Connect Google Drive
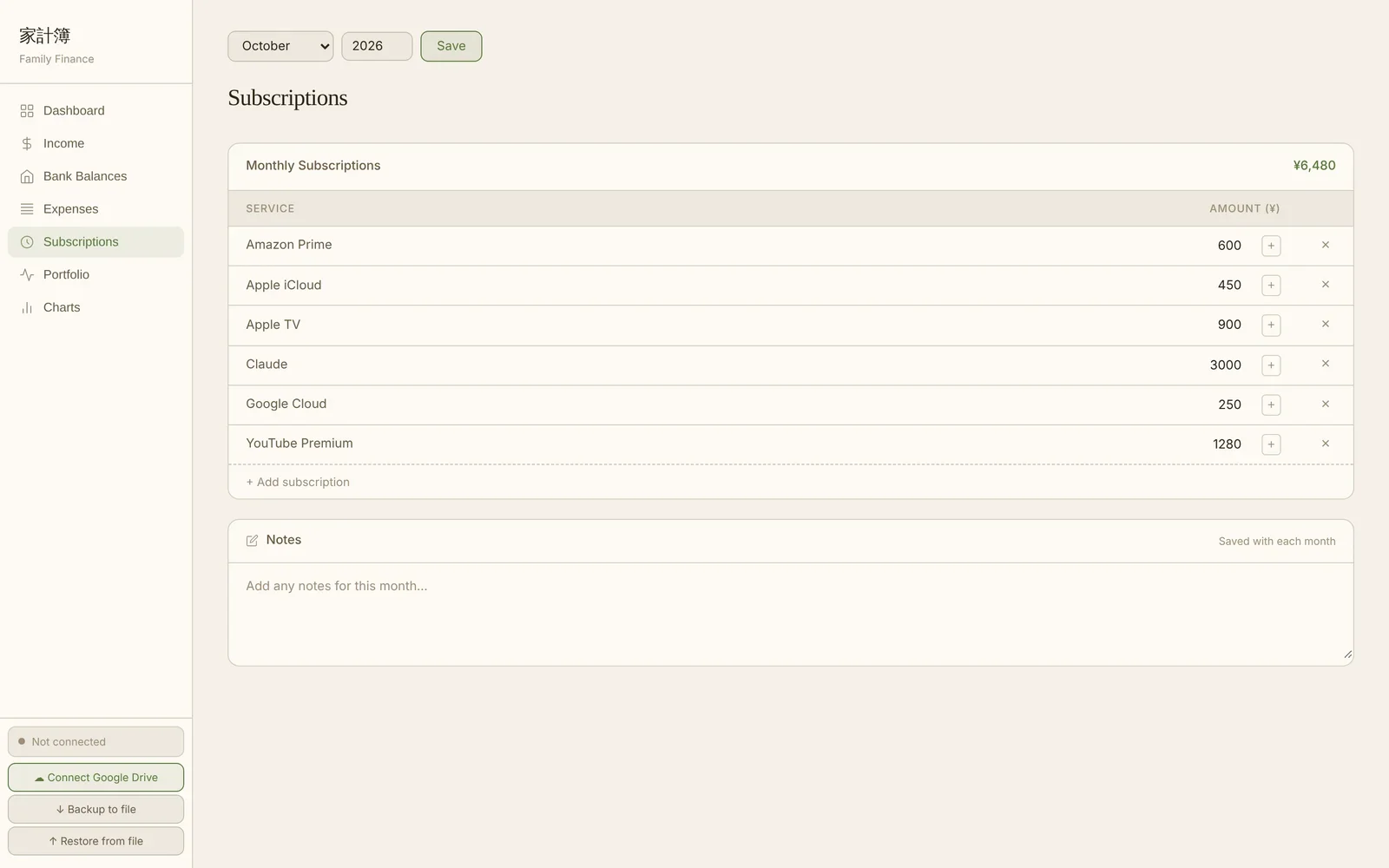Viewport: 1389px width, 868px height. (95, 778)
